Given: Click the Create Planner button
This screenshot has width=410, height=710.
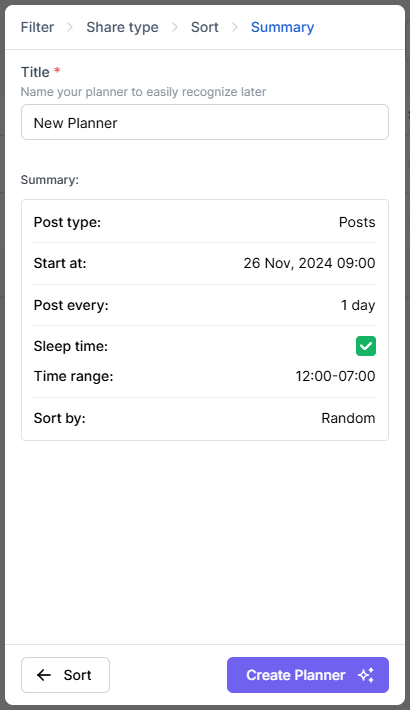Looking at the screenshot, I should point(308,675).
